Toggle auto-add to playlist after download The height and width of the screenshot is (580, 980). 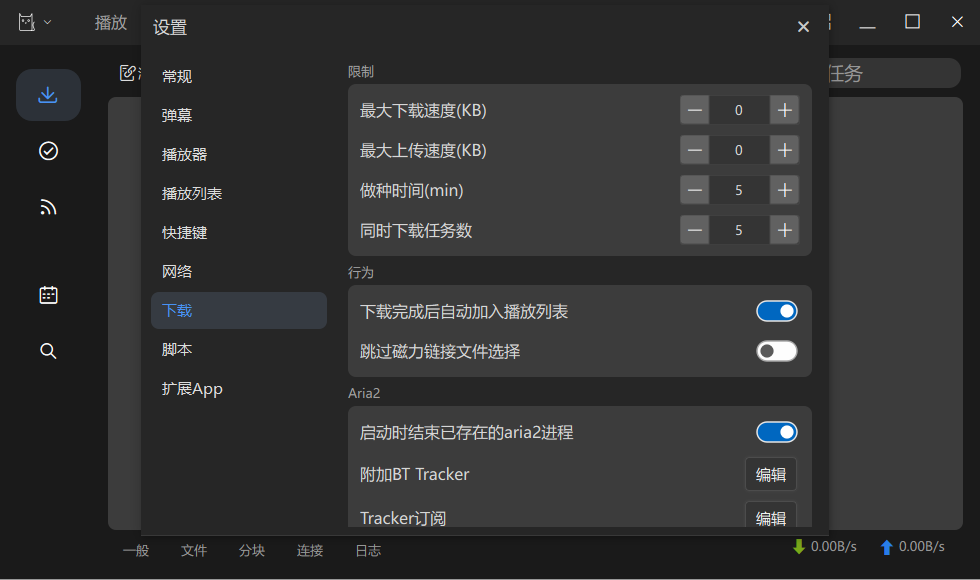(x=777, y=311)
